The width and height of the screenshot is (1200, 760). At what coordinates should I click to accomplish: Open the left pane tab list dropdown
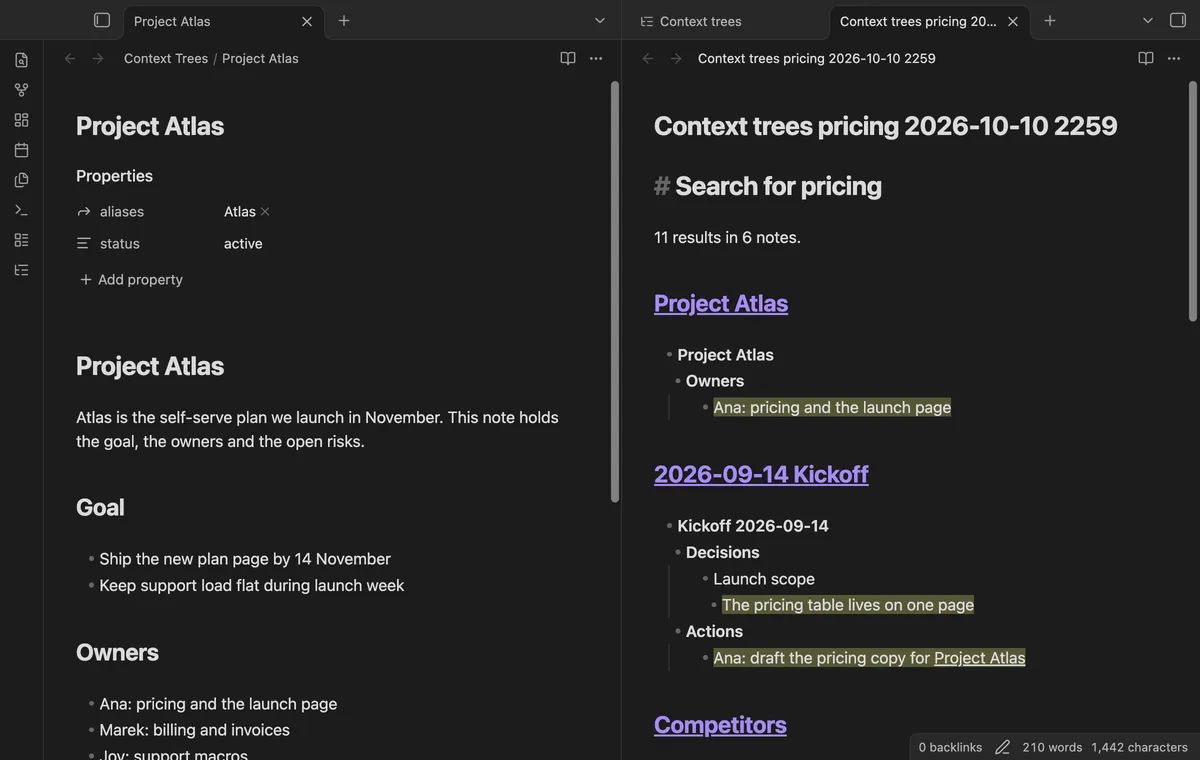click(x=600, y=20)
